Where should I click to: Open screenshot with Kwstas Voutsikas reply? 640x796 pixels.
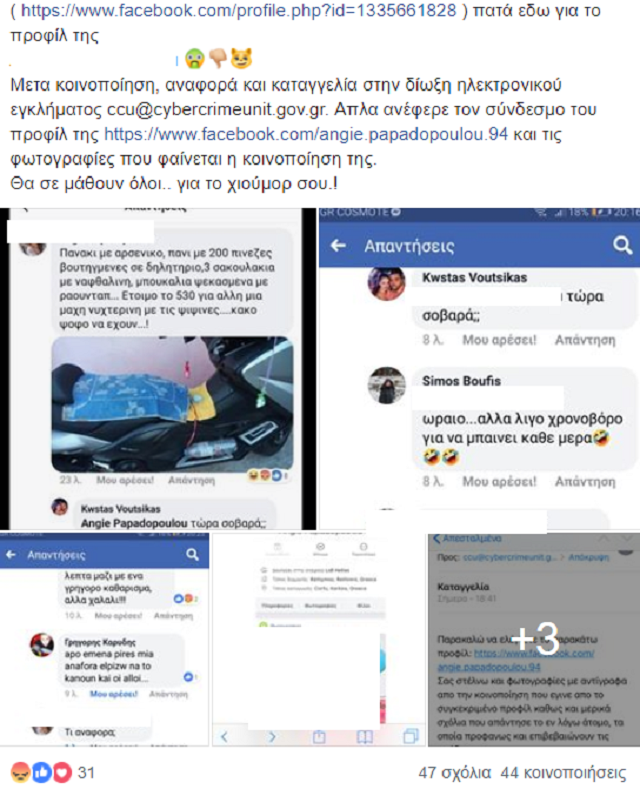[479, 369]
